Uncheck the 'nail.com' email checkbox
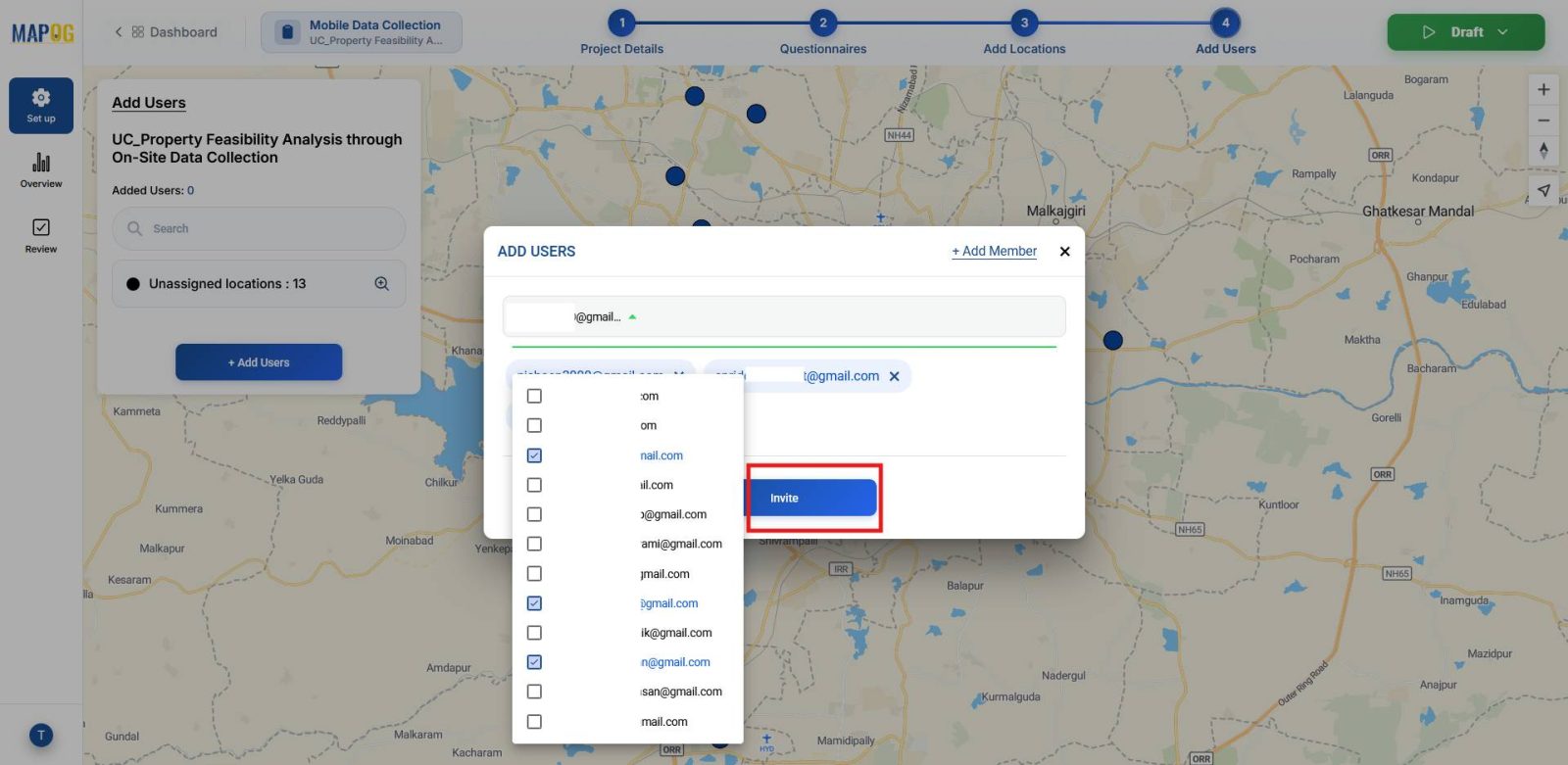 534,455
